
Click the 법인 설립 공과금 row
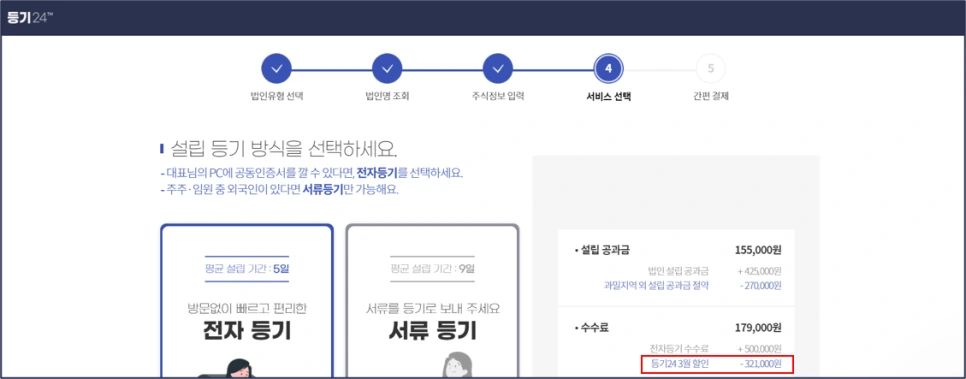click(715, 271)
